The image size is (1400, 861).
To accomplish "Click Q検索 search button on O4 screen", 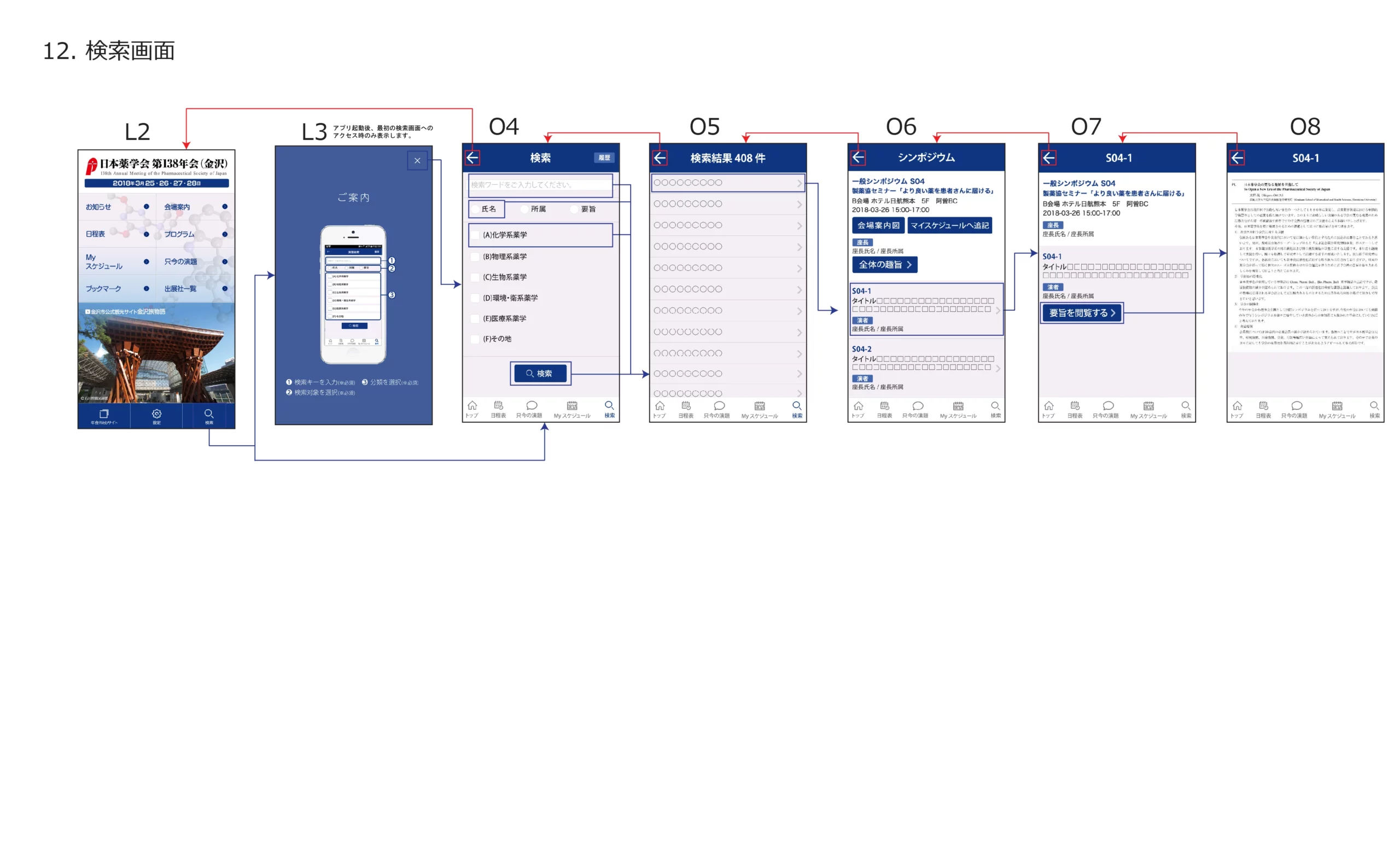I will coord(539,374).
